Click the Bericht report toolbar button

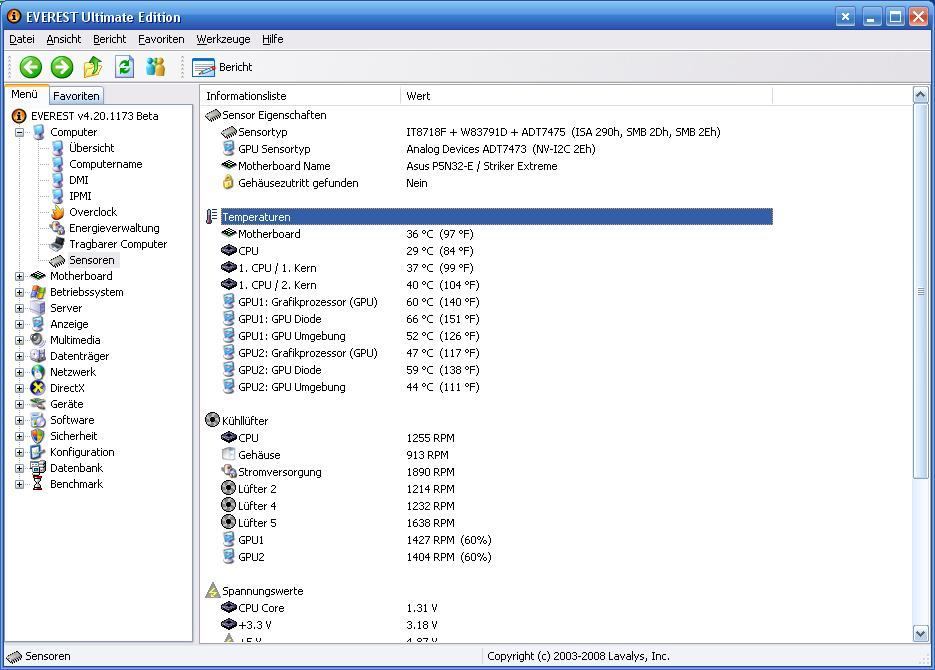coord(222,67)
